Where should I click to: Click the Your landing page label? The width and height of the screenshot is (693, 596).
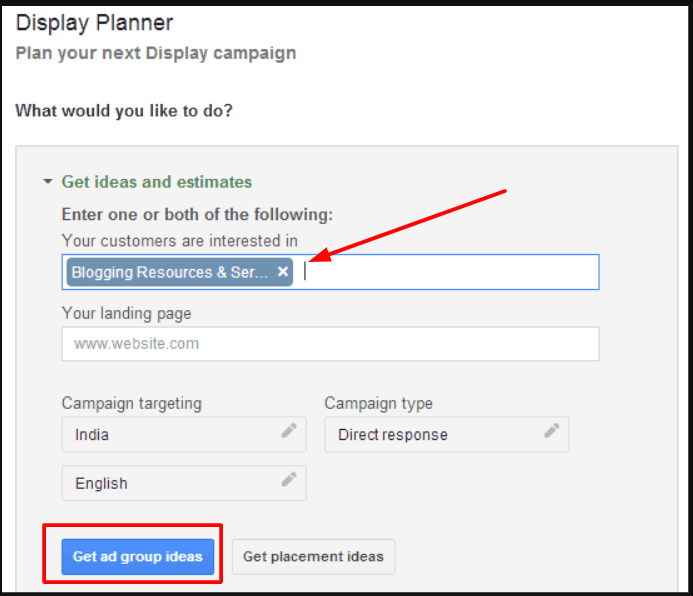(x=126, y=313)
